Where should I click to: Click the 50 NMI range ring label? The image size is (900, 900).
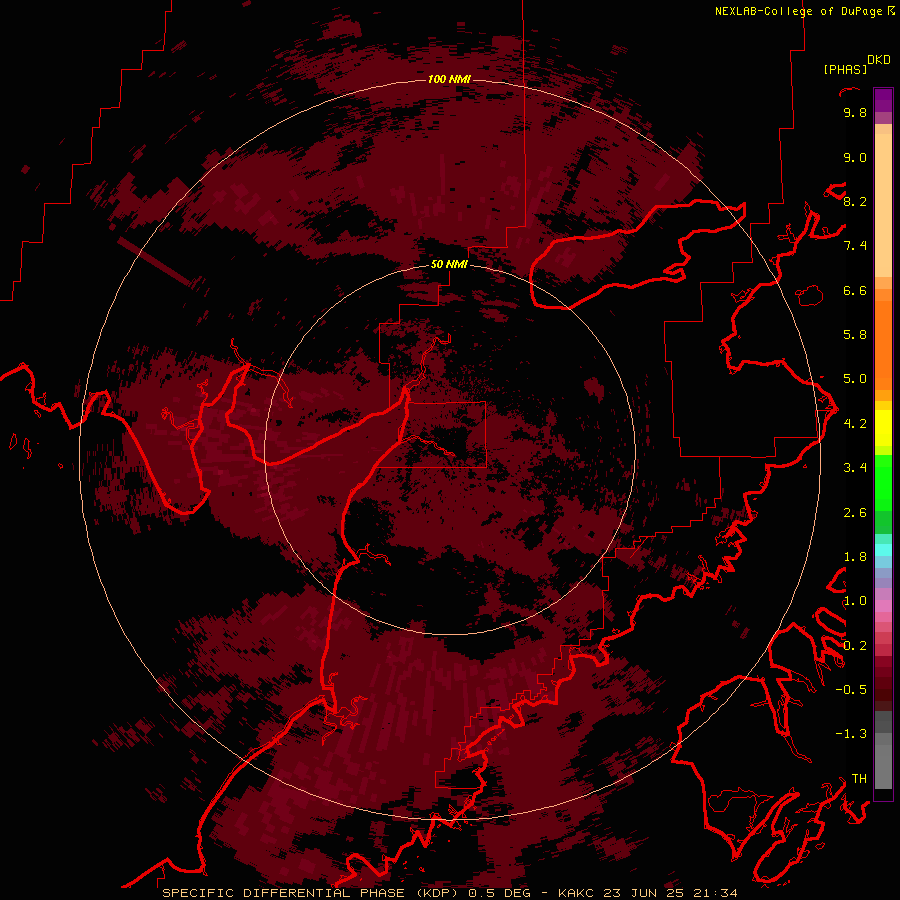coord(449,264)
